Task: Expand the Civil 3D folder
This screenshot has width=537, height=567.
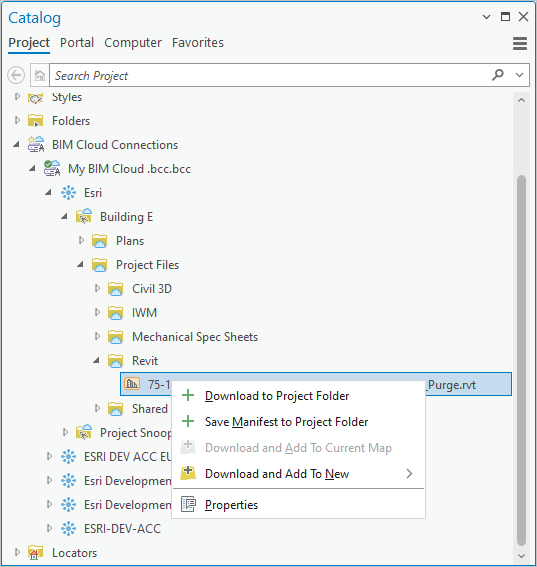Action: point(97,288)
